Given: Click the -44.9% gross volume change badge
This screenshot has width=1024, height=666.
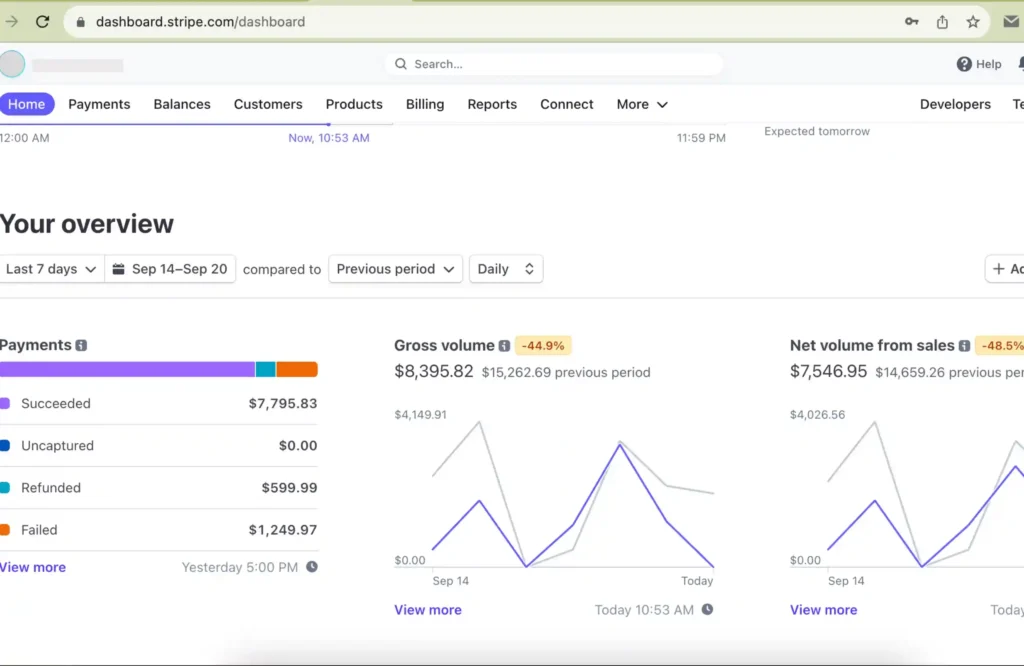Looking at the screenshot, I should 543,345.
